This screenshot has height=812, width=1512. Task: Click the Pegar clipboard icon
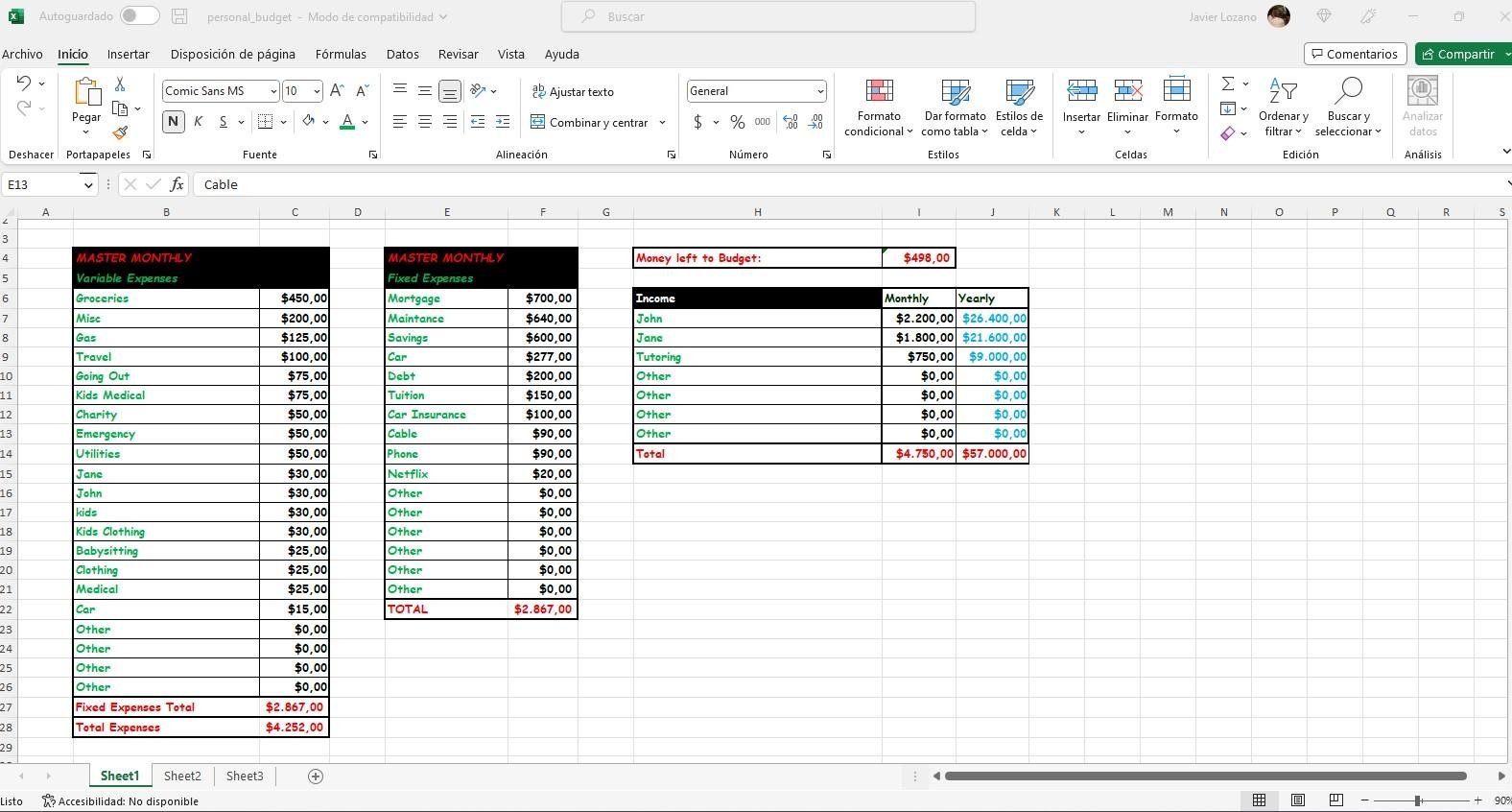pyautogui.click(x=86, y=93)
